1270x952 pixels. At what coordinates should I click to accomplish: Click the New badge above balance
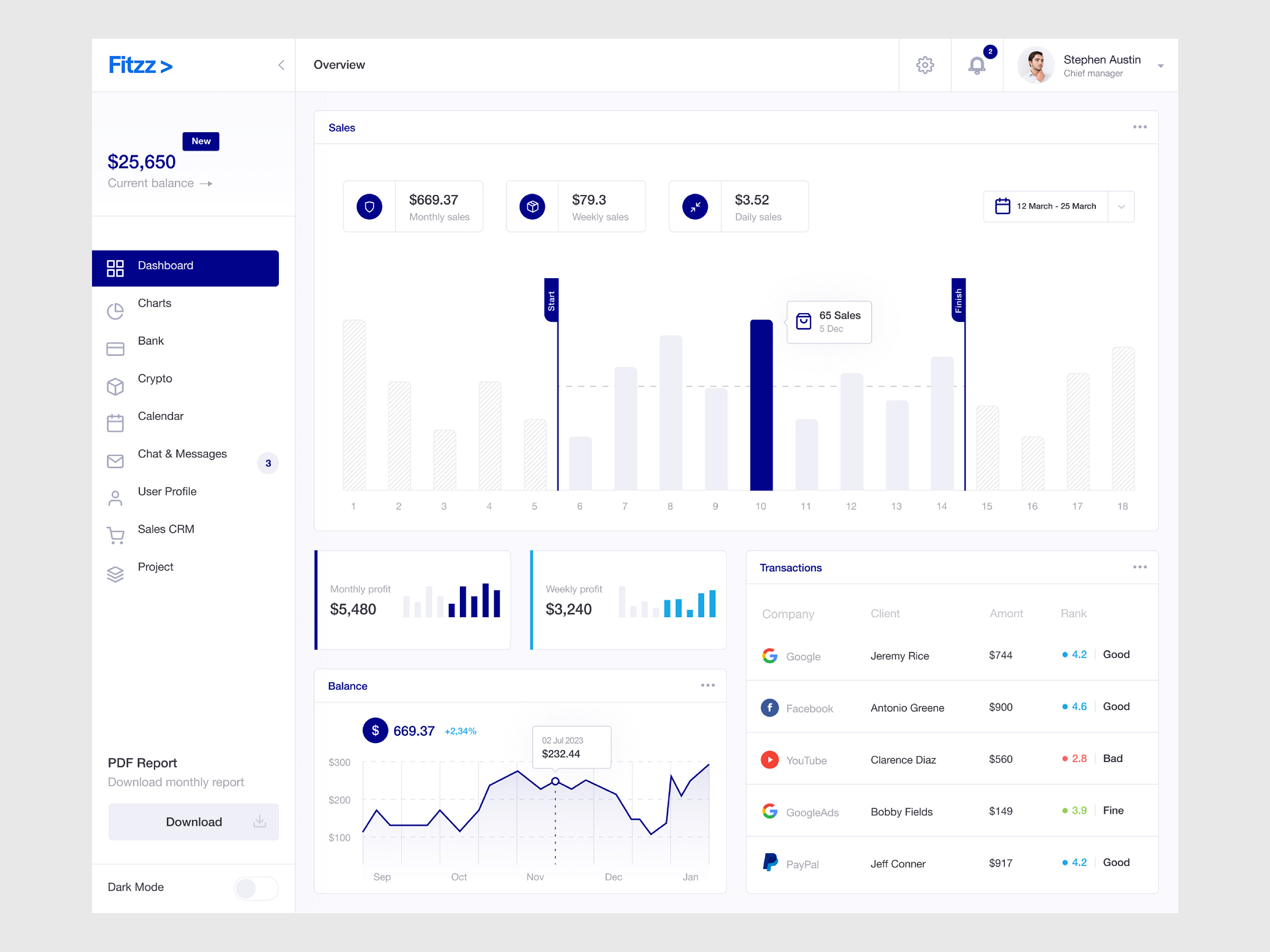201,141
